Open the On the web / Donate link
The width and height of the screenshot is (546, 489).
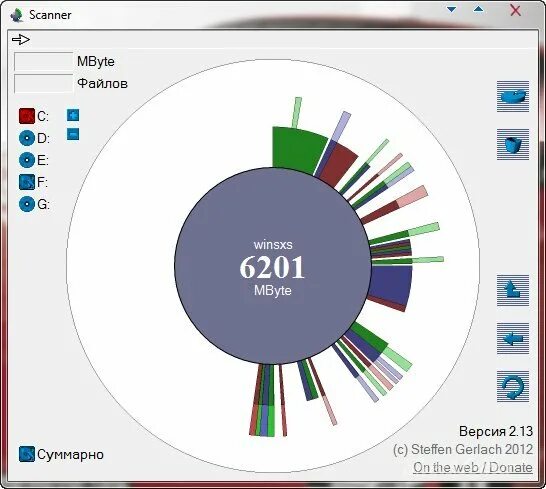(473, 467)
